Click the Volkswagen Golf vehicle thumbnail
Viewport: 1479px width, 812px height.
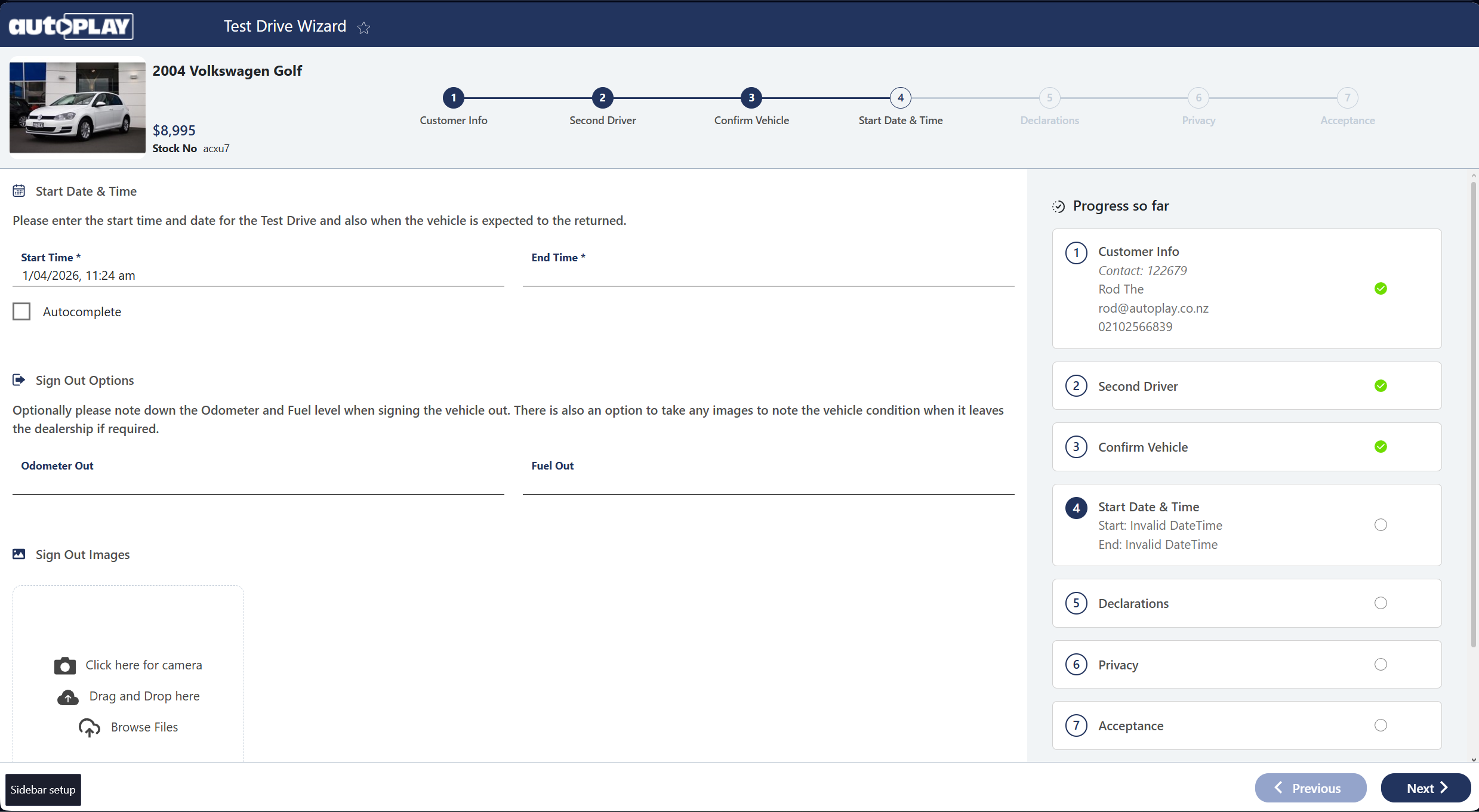click(x=78, y=107)
